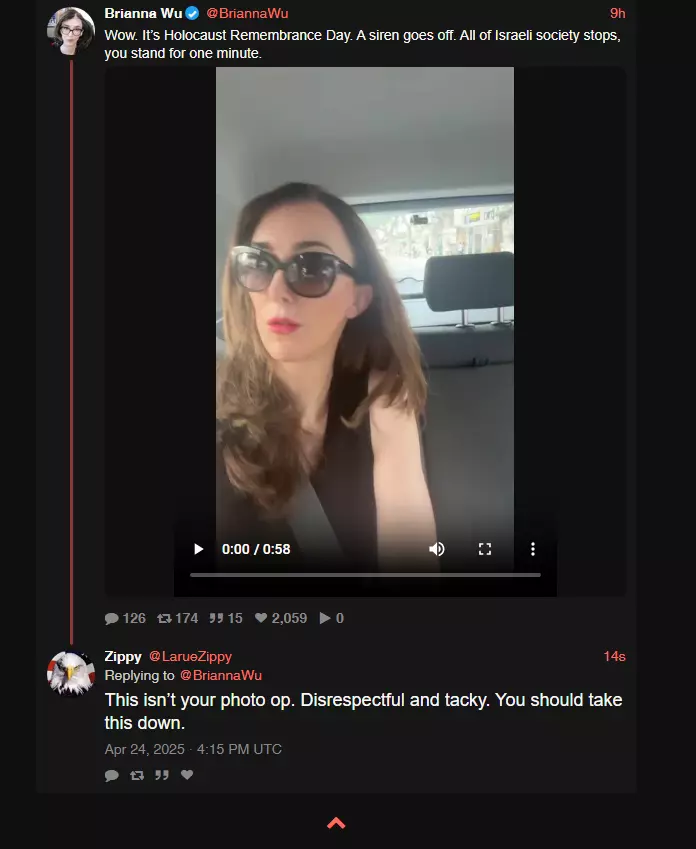696x849 pixels.
Task: Click the retweet icon under Zippy's reply
Action: [137, 775]
